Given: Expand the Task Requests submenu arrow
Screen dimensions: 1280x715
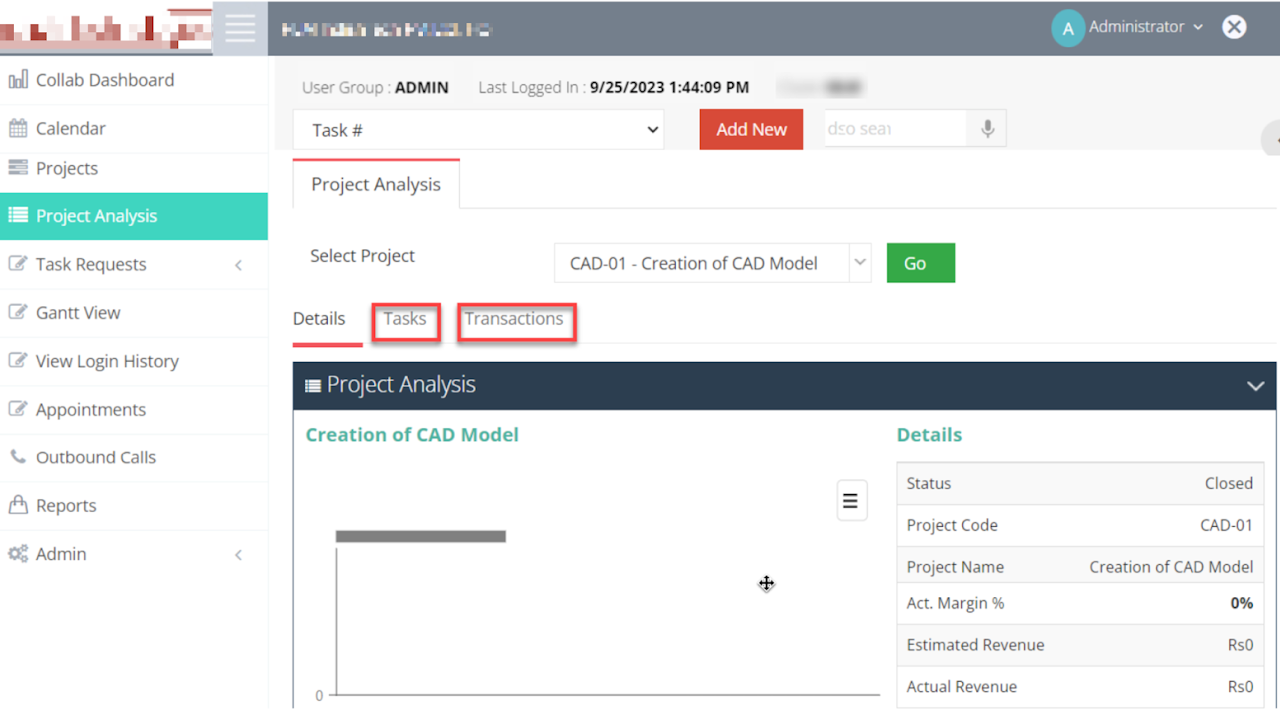Looking at the screenshot, I should [238, 265].
